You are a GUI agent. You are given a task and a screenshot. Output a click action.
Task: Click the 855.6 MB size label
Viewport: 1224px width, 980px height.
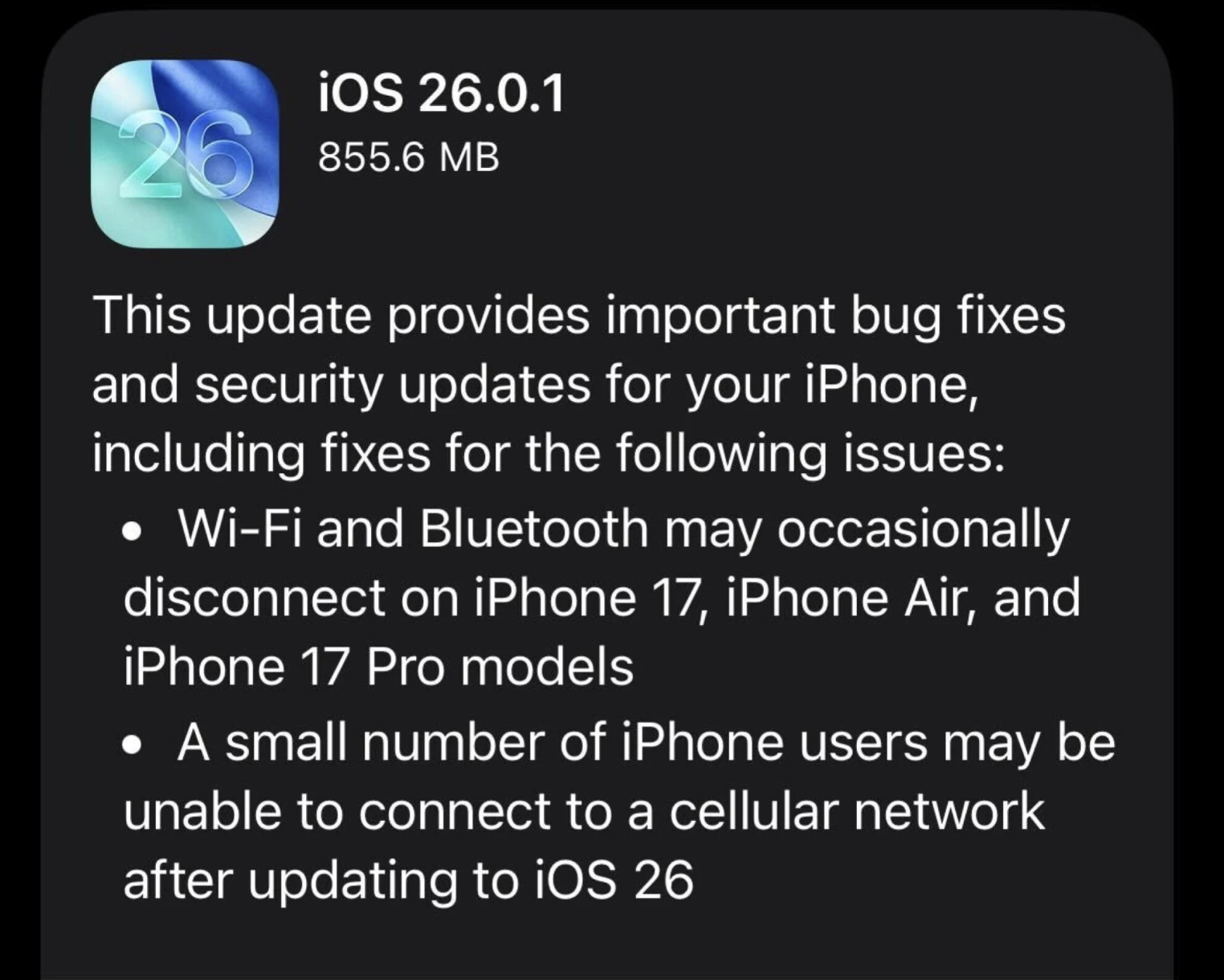pos(409,157)
